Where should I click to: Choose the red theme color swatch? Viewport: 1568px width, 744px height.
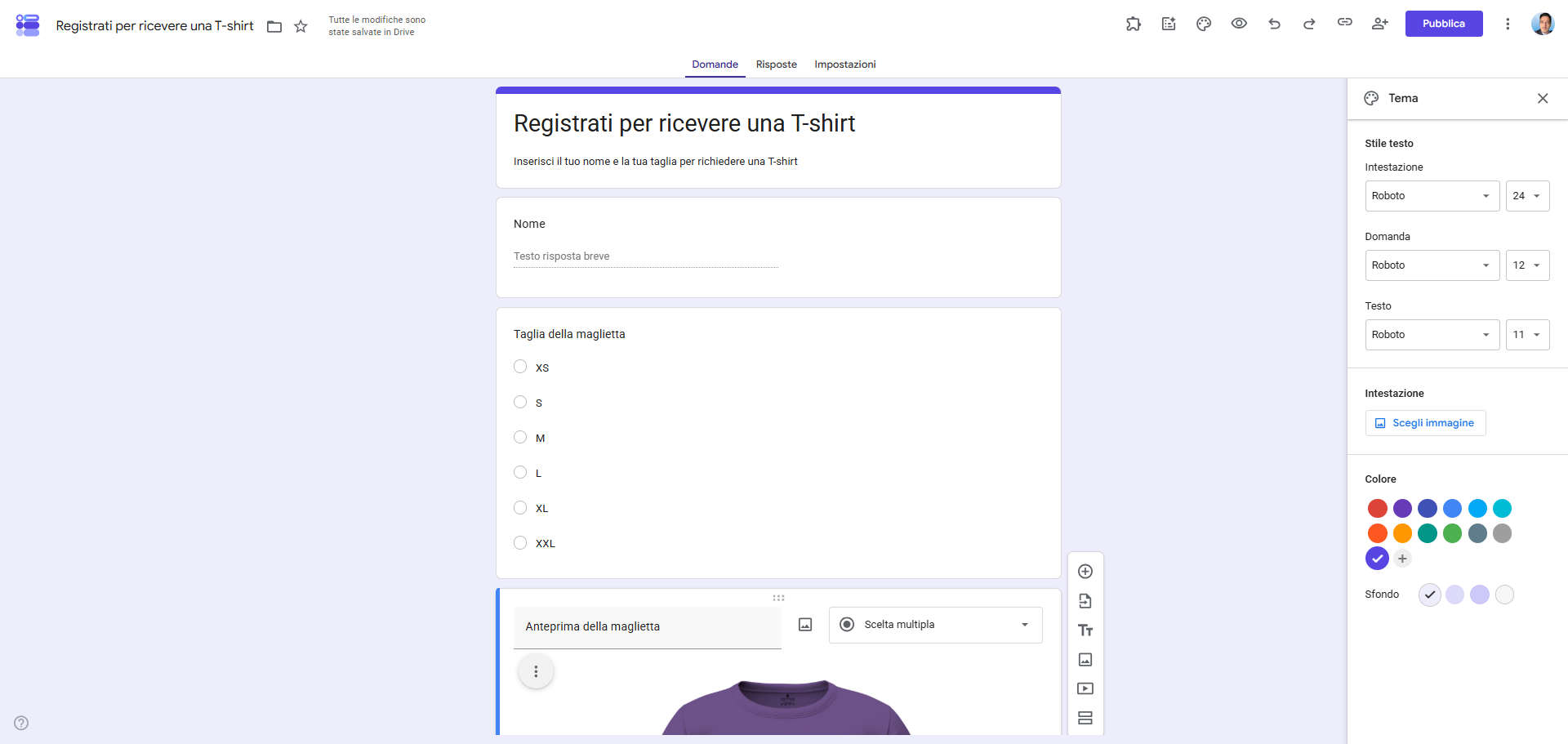pyautogui.click(x=1377, y=508)
